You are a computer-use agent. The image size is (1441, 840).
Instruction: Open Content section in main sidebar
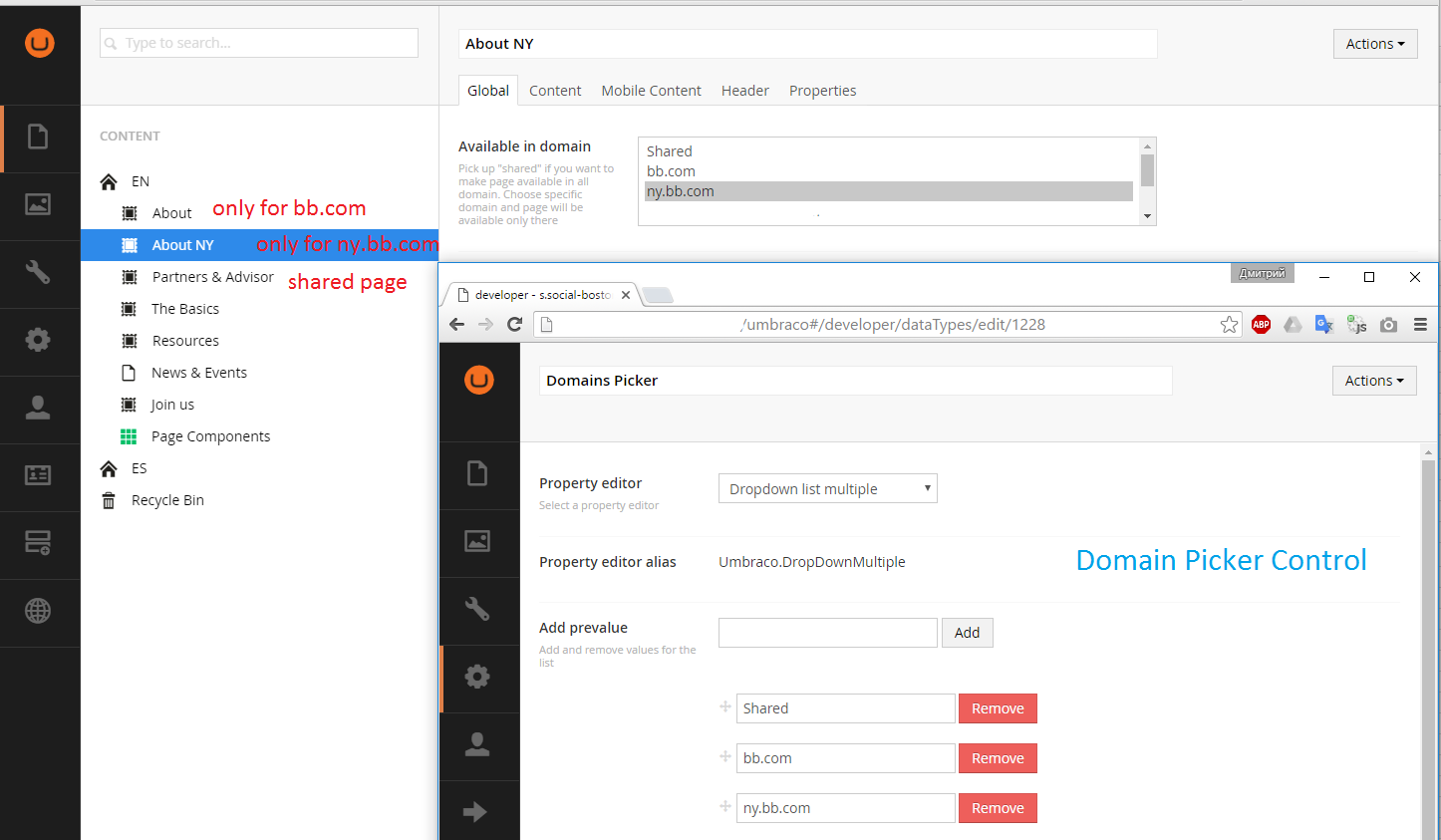(x=38, y=137)
